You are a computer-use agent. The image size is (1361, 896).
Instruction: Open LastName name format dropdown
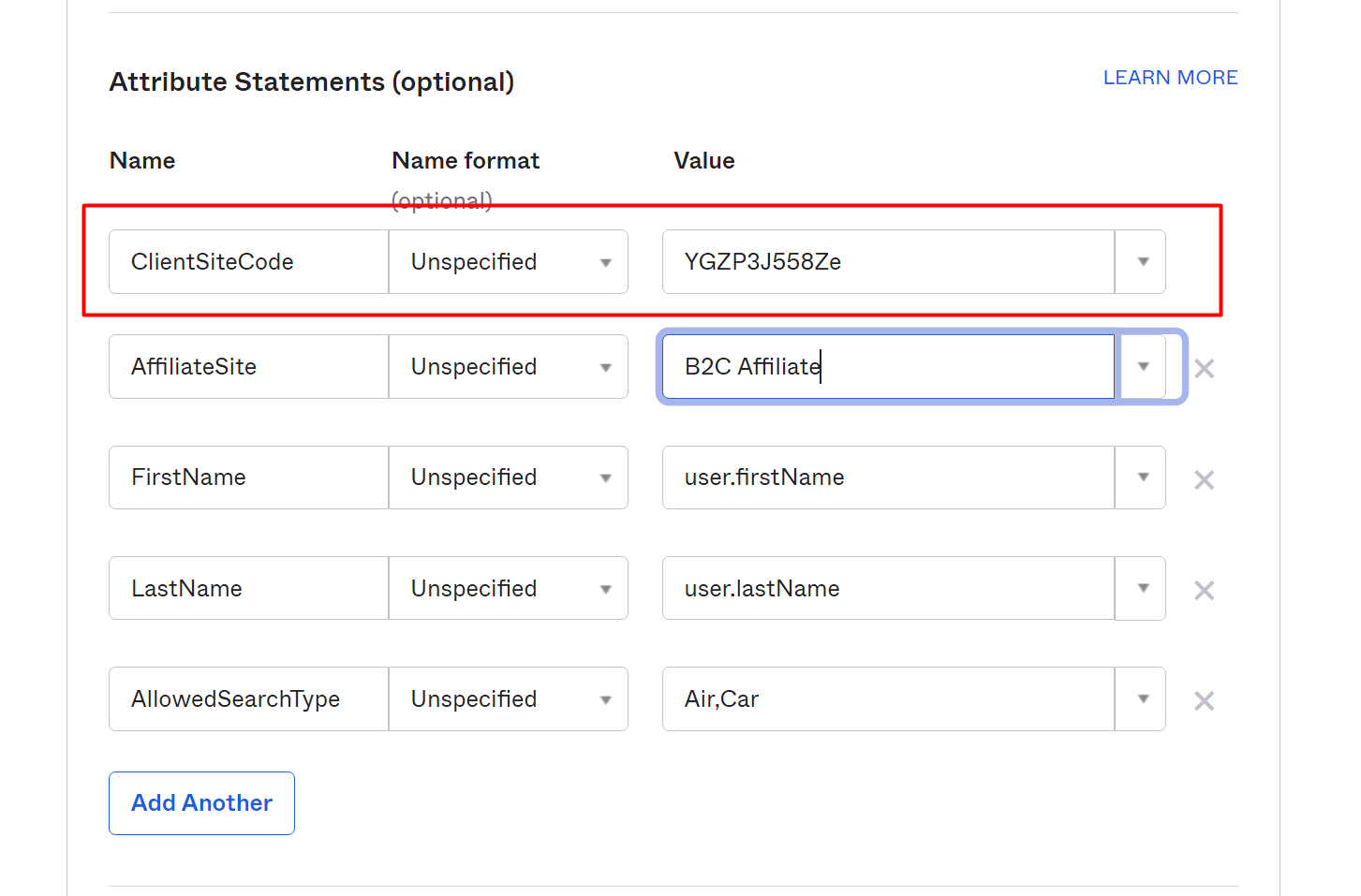point(509,588)
